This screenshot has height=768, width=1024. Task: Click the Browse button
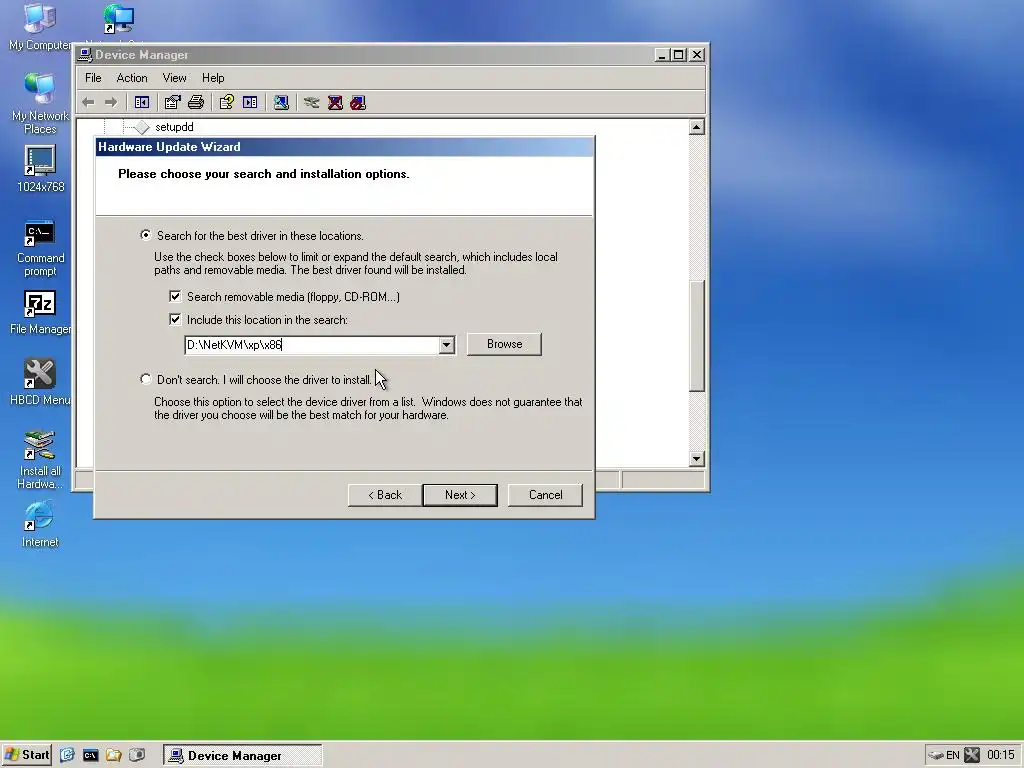point(504,344)
